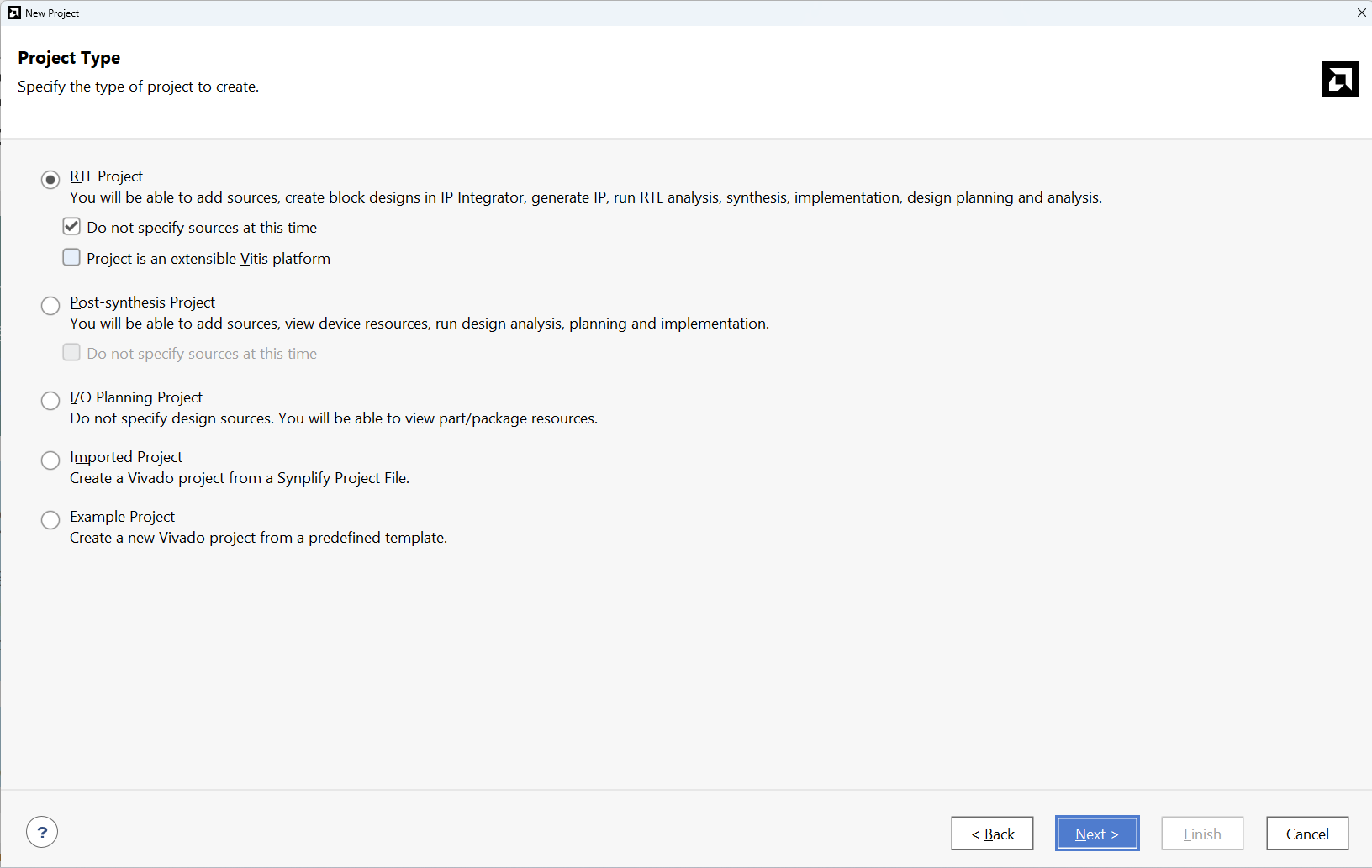Choose the I/O Planning Project radio button
The width and height of the screenshot is (1372, 868).
click(x=50, y=400)
